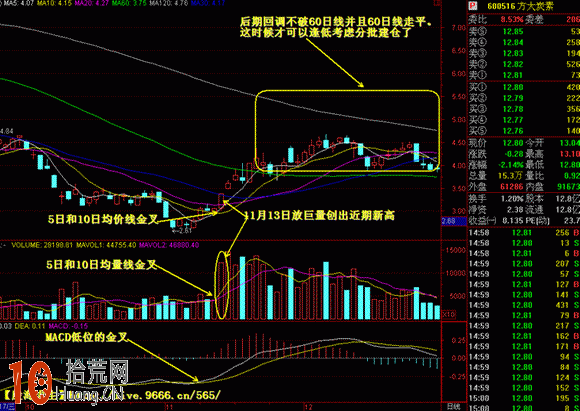This screenshot has width=580, height=411.
Task: Click the red P icon beside stock code
Action: pyautogui.click(x=472, y=6)
